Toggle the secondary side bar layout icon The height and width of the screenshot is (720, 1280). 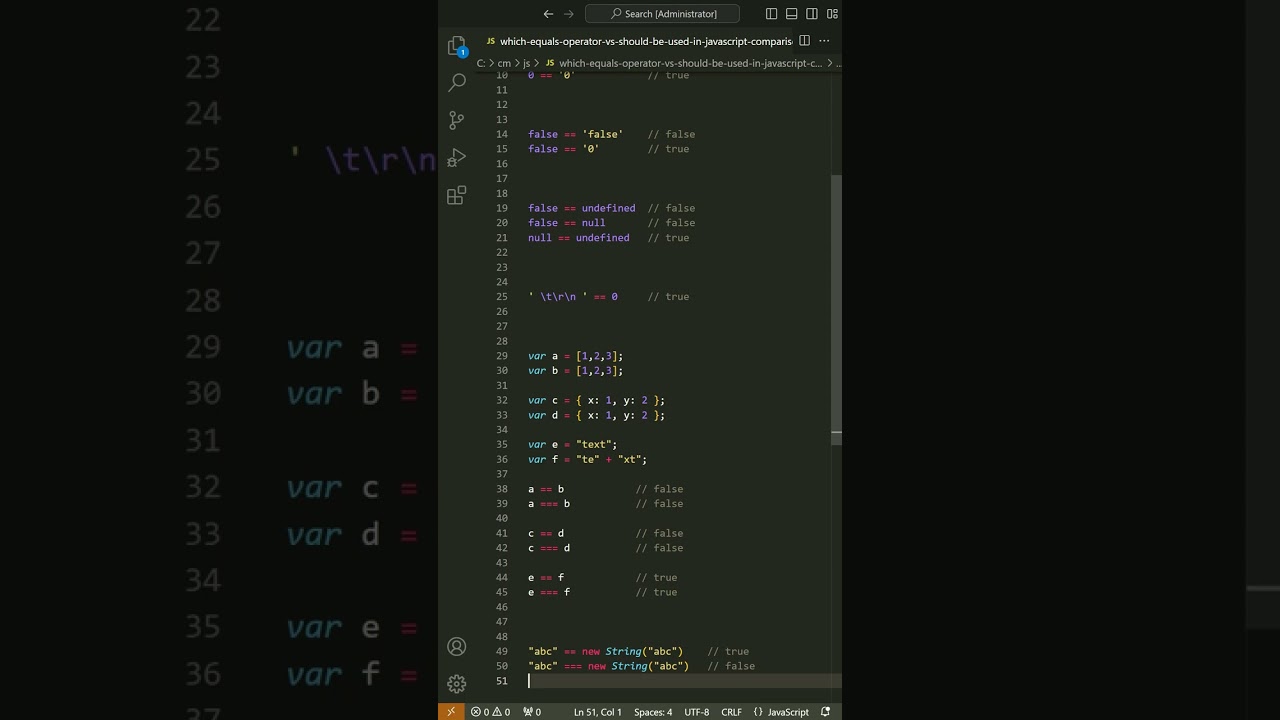(x=812, y=14)
